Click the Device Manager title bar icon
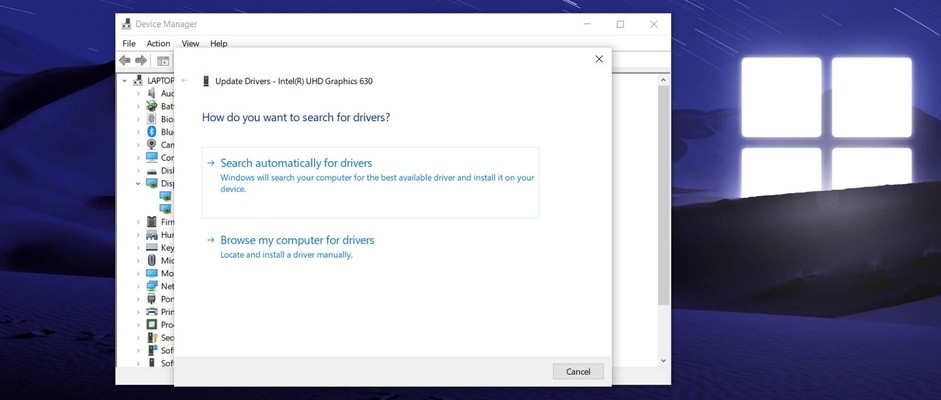The height and width of the screenshot is (400, 941). pyautogui.click(x=127, y=24)
